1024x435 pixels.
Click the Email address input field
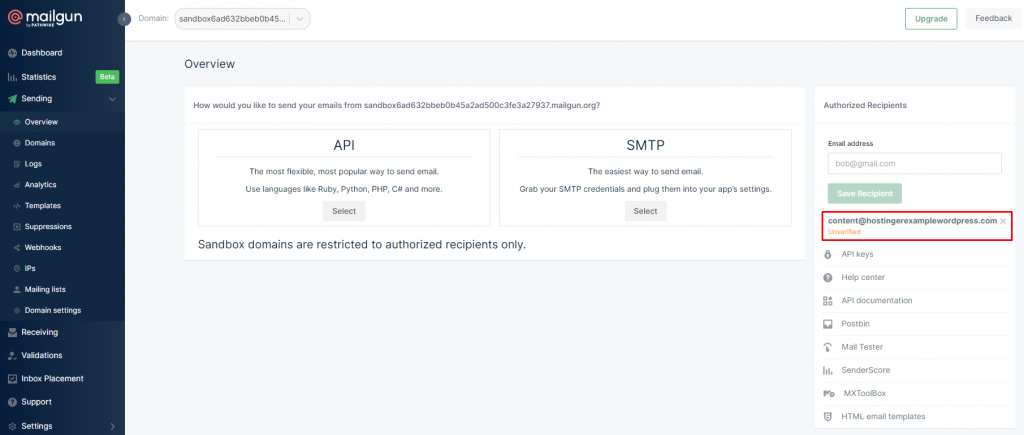[x=914, y=163]
